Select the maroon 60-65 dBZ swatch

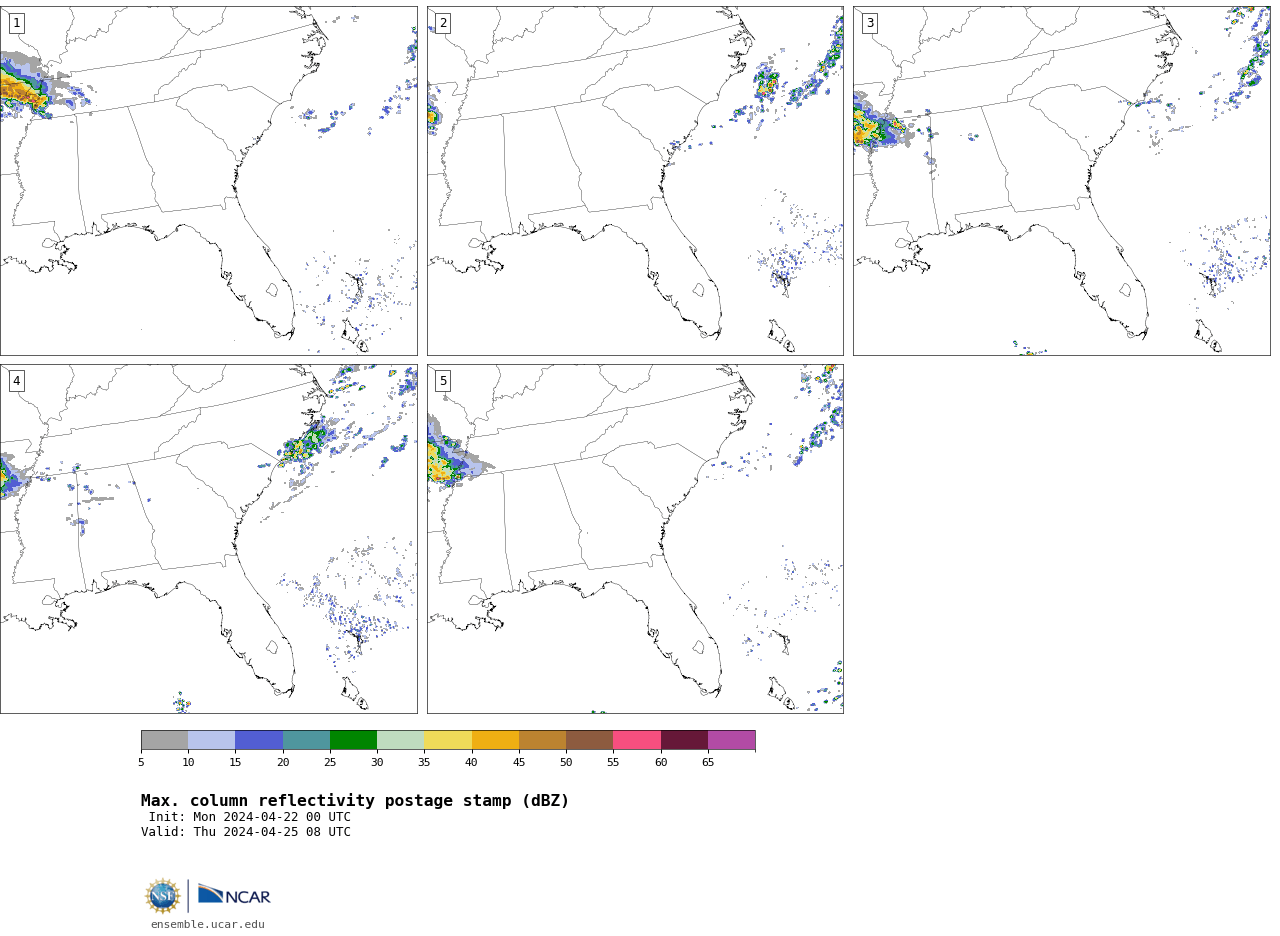(x=684, y=740)
